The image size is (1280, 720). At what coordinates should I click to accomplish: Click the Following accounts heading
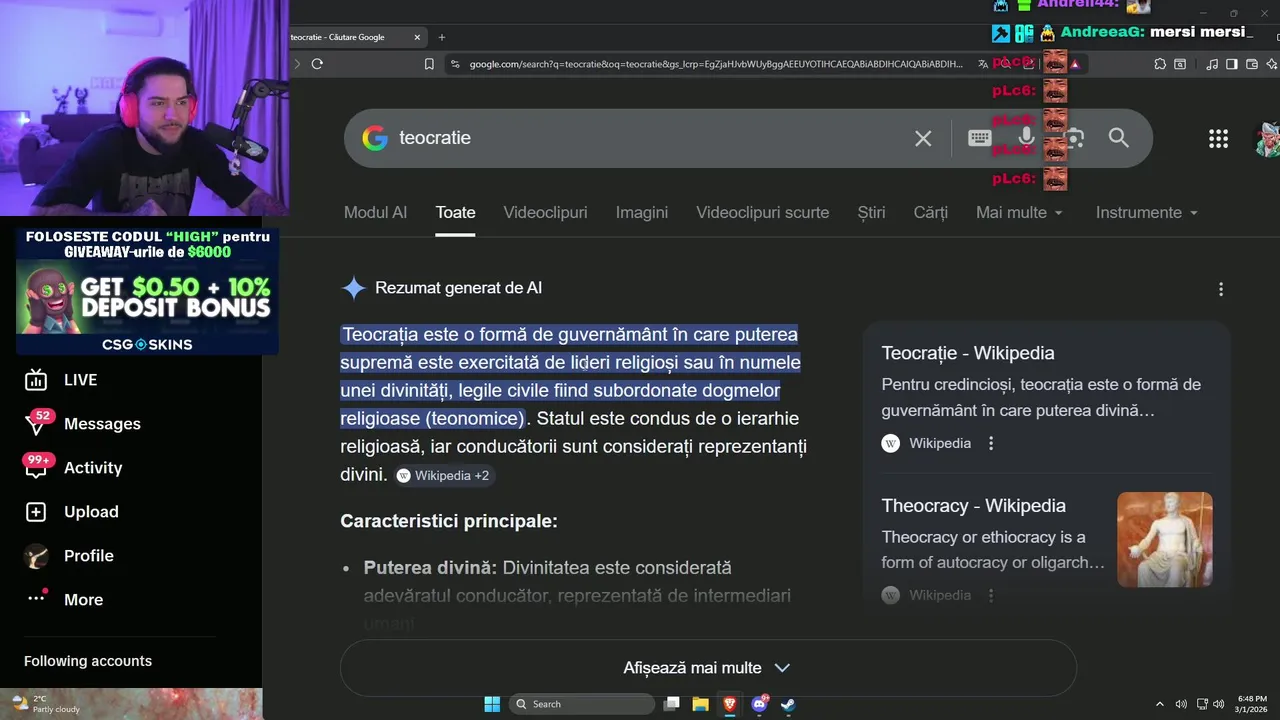[x=88, y=661]
